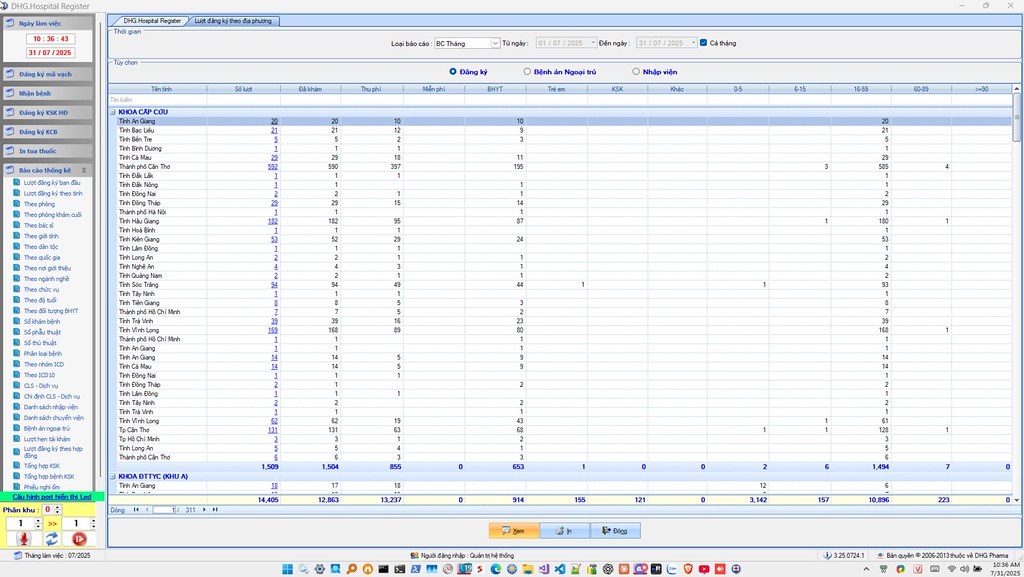This screenshot has width=1024, height=577.
Task: Click the Đăng ký mã vạch panel icon
Action: 10,74
